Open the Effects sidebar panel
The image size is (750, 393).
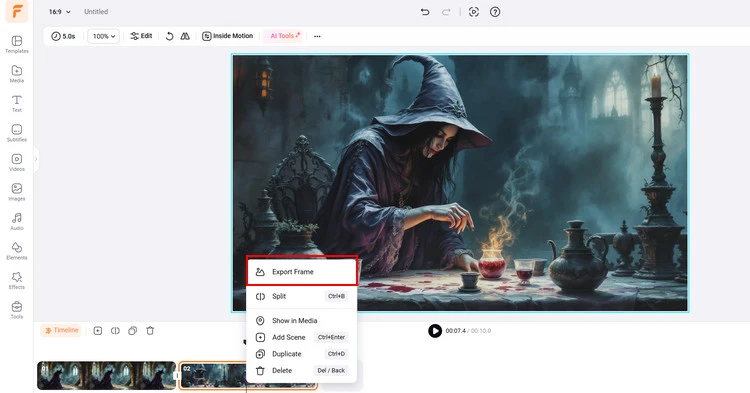coord(17,281)
